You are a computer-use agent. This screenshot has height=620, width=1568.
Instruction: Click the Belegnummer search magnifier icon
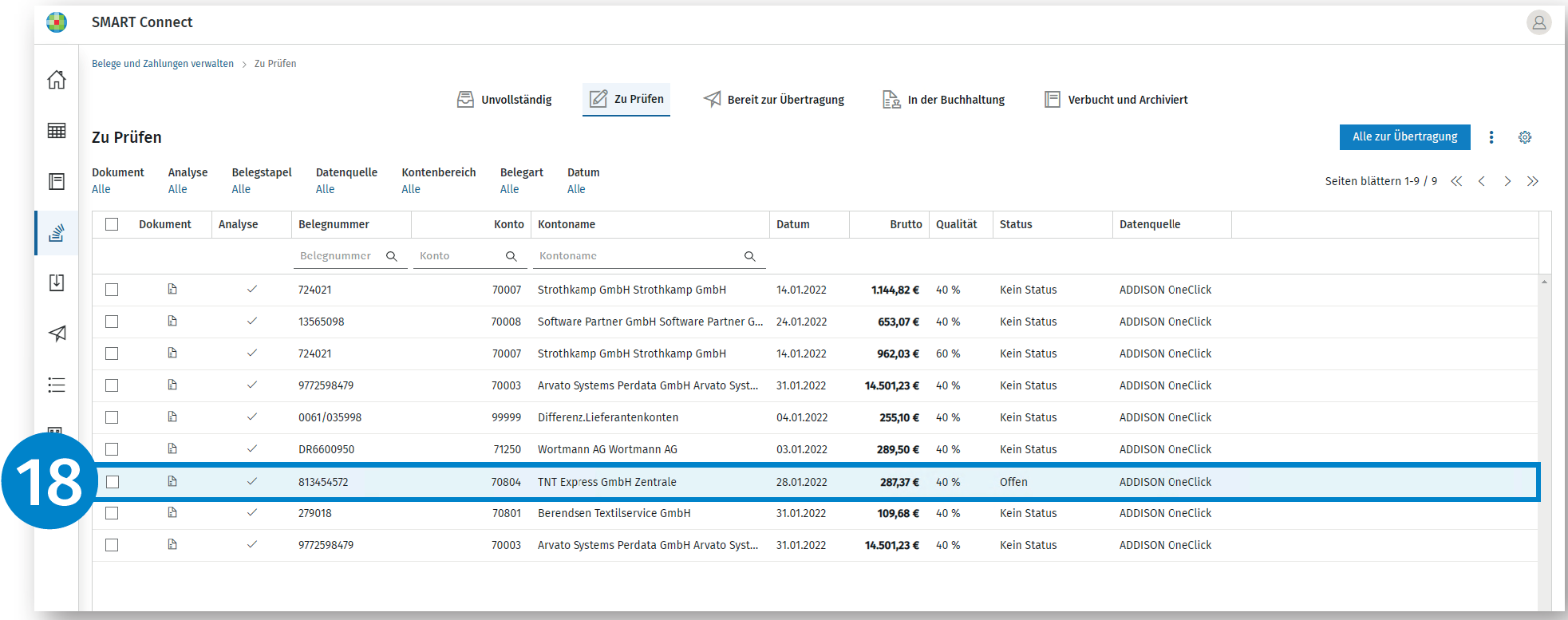pos(392,256)
